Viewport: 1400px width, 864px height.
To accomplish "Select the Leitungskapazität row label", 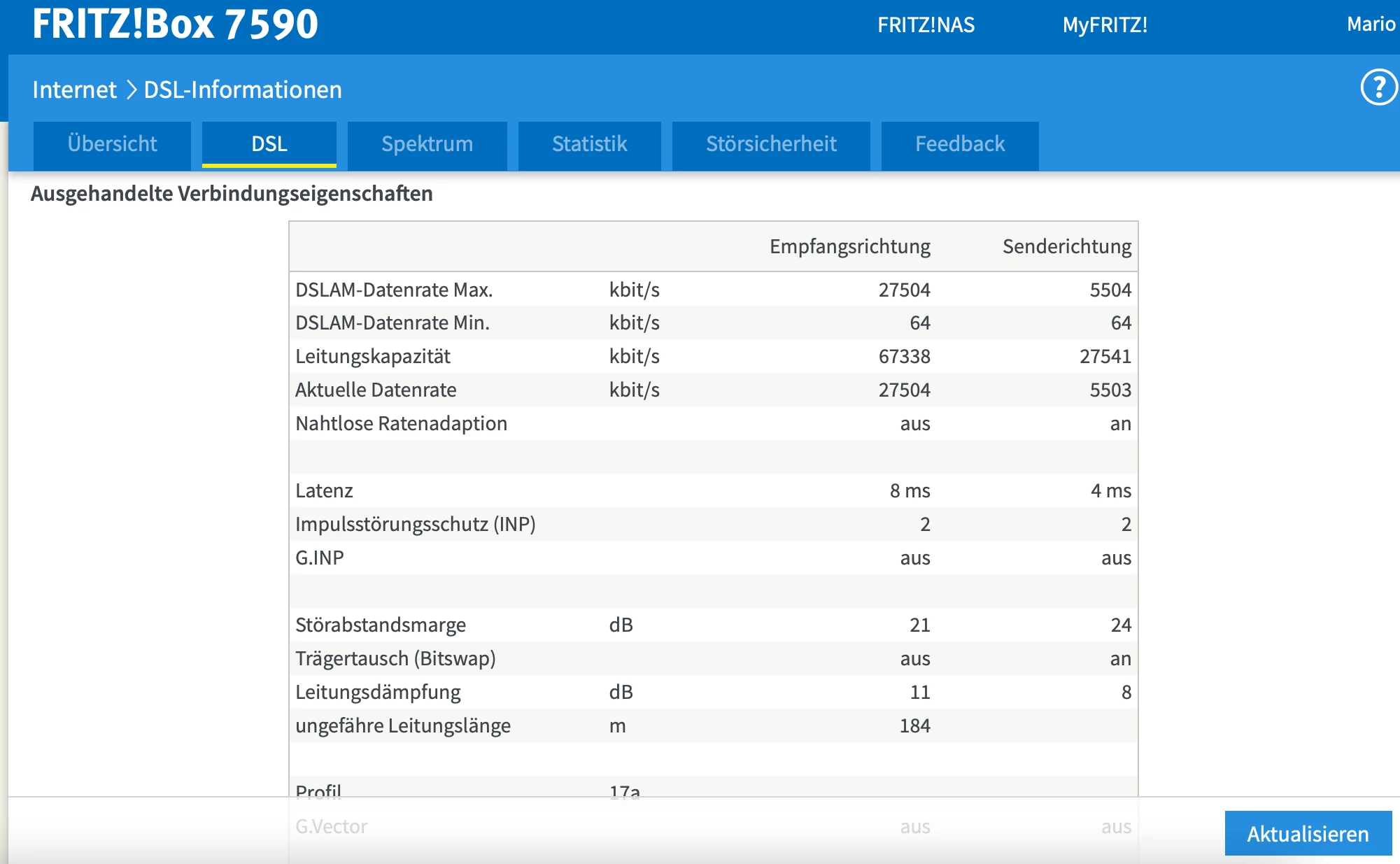I will coord(373,356).
